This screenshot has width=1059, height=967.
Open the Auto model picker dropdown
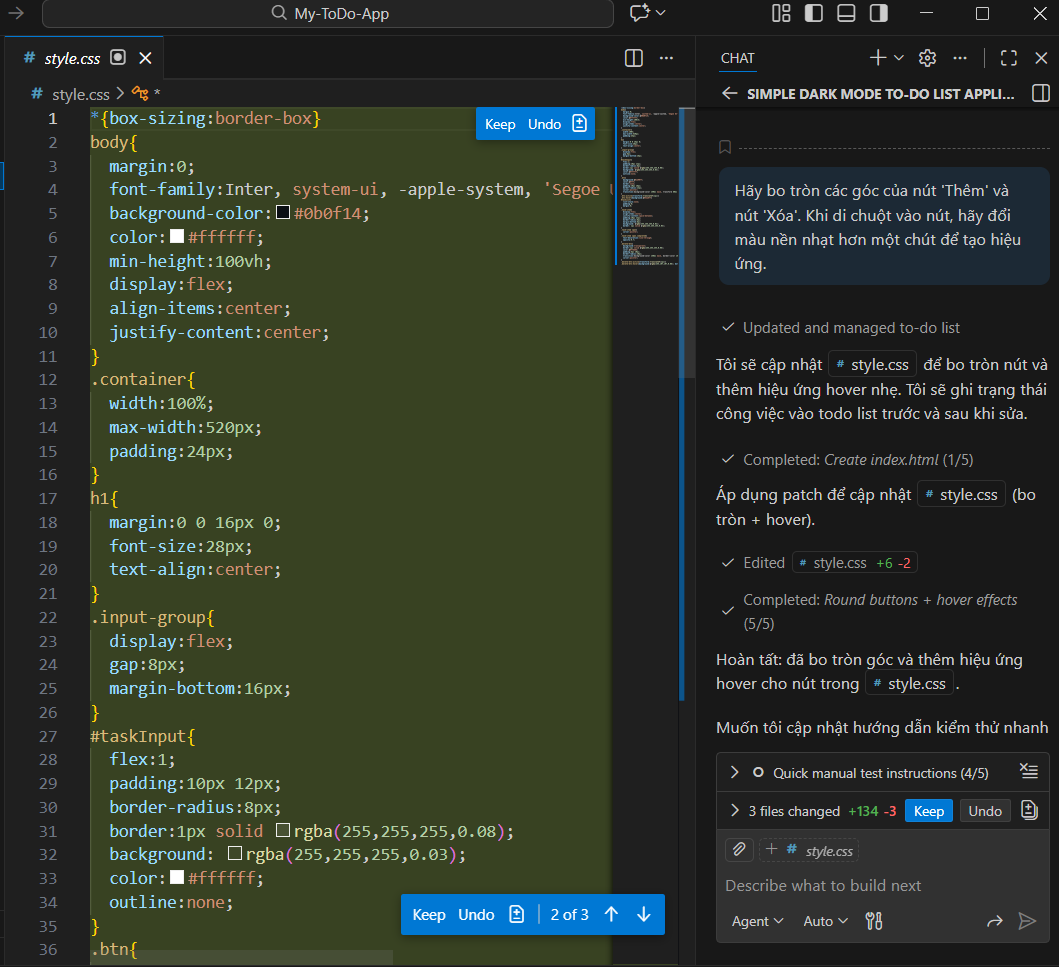pyautogui.click(x=824, y=920)
